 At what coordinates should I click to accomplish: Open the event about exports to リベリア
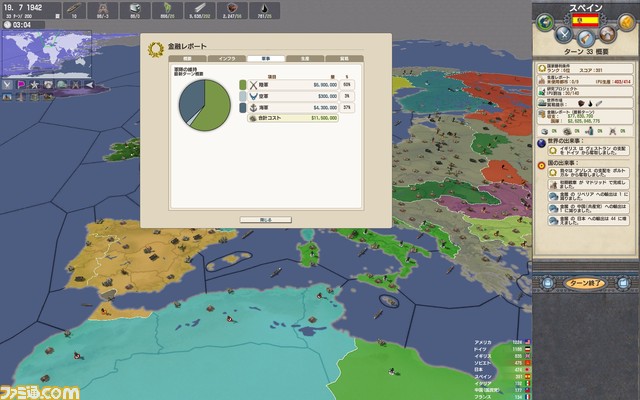click(x=588, y=196)
